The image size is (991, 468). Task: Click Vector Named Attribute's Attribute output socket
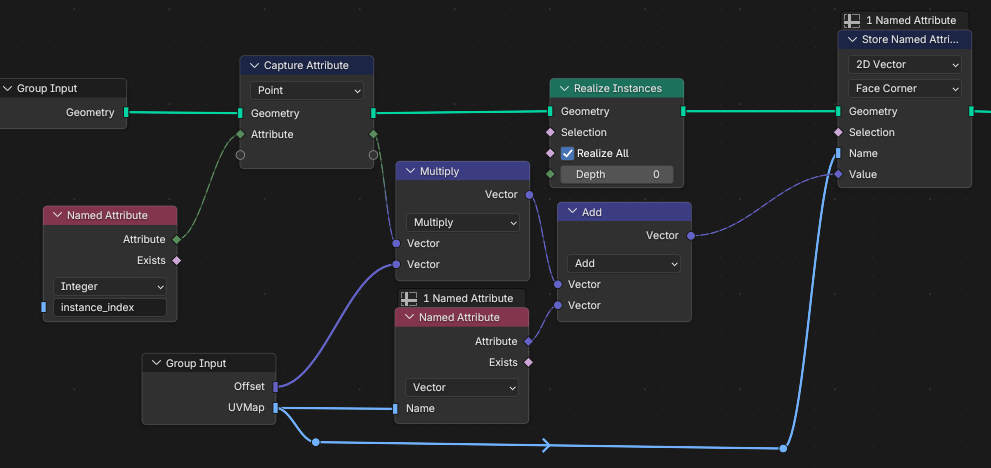pyautogui.click(x=529, y=342)
